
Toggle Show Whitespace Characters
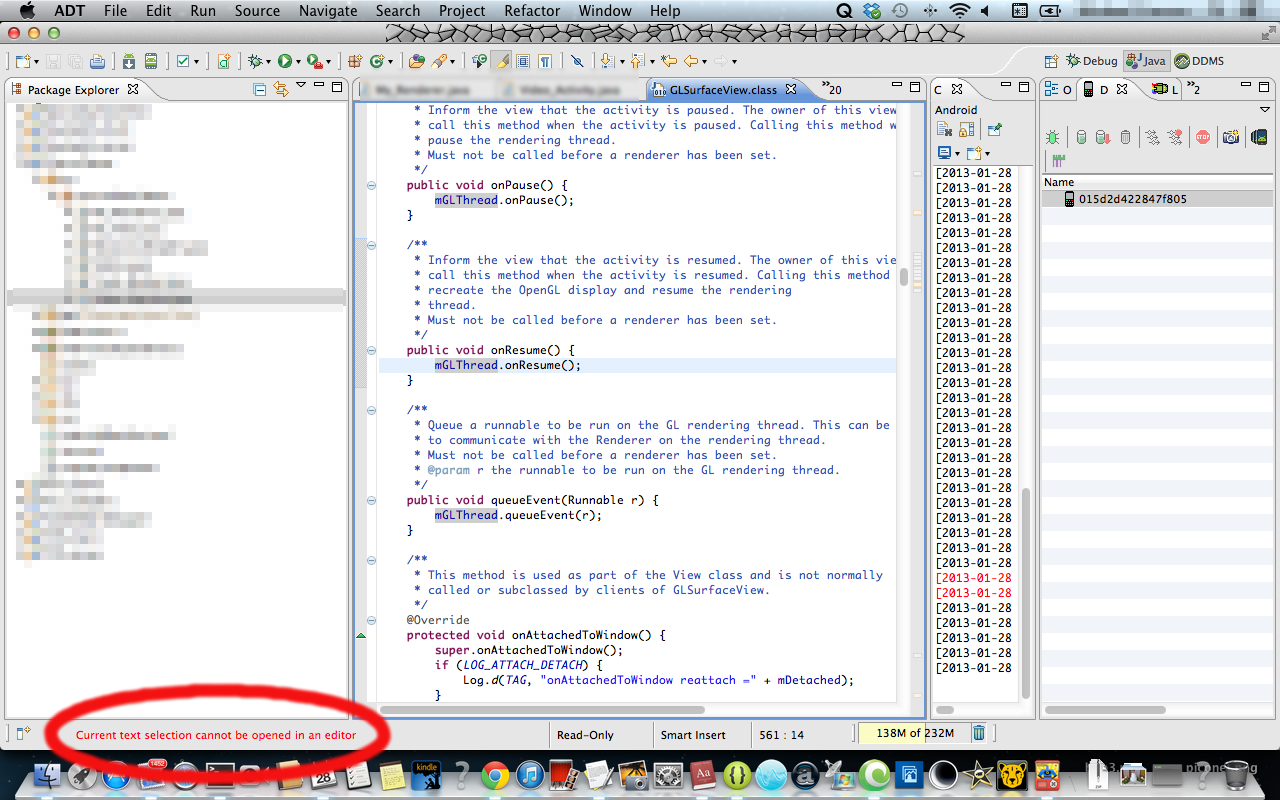[545, 61]
